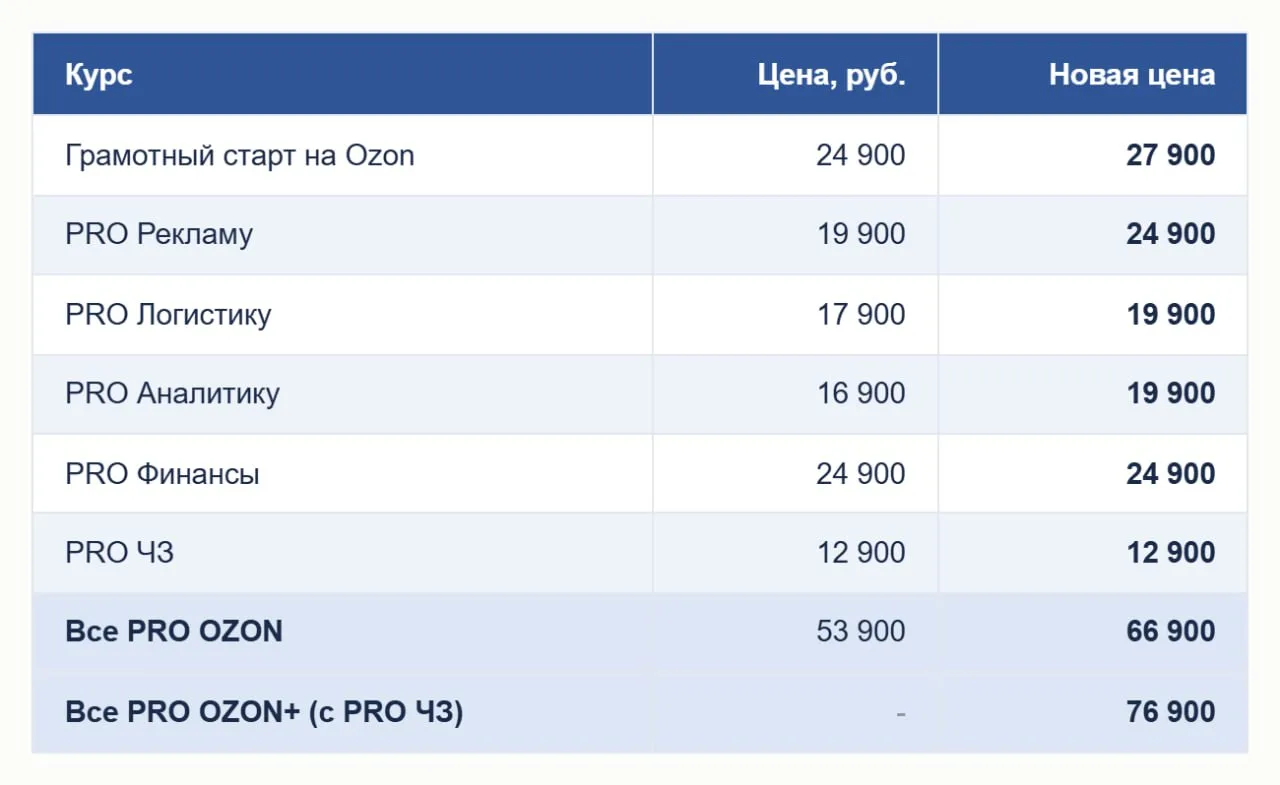Select the "Все PRO OZON" bundle row
Viewport: 1280px width, 785px height.
(x=640, y=632)
